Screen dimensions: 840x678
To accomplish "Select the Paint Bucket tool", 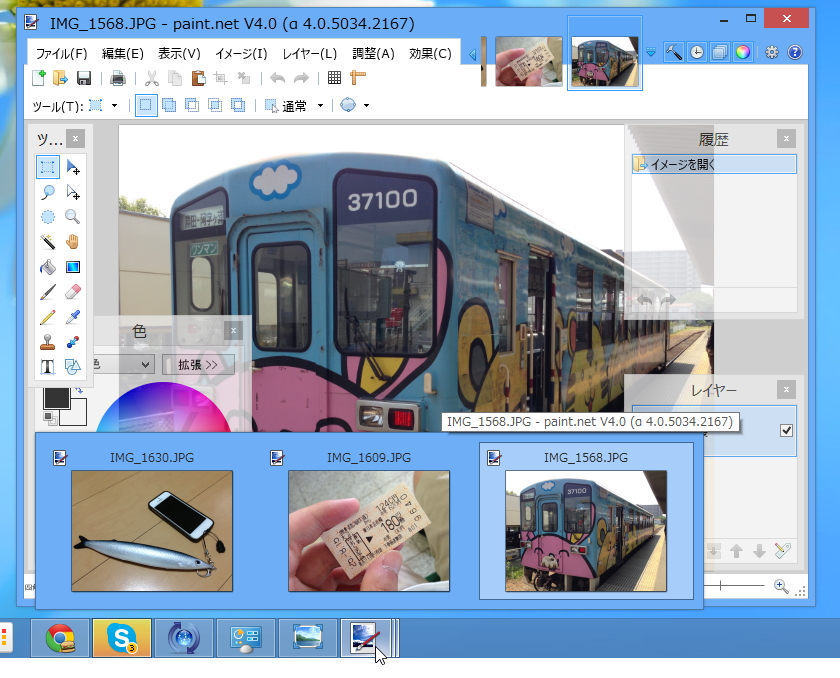I will (48, 267).
